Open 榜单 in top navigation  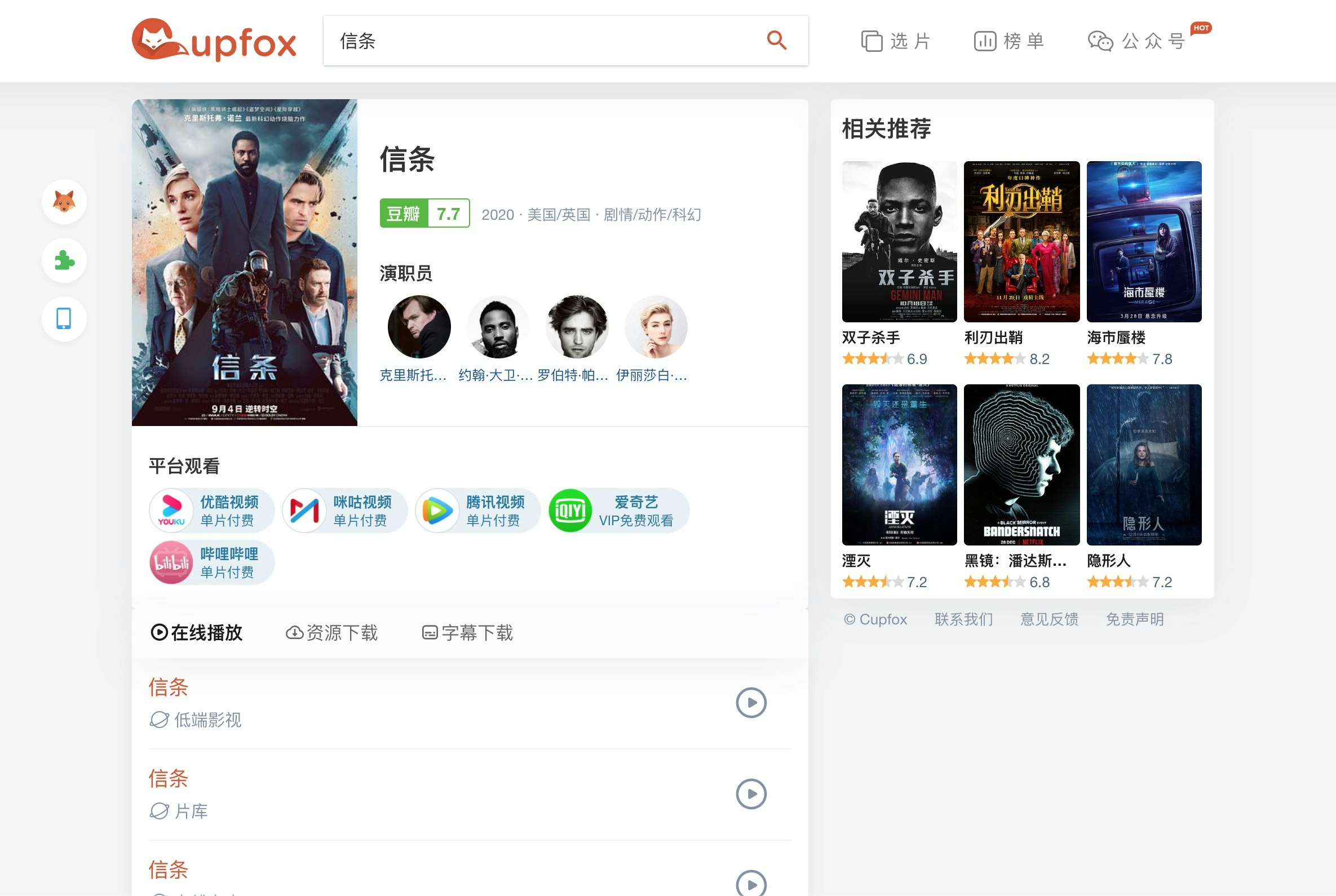click(1009, 41)
